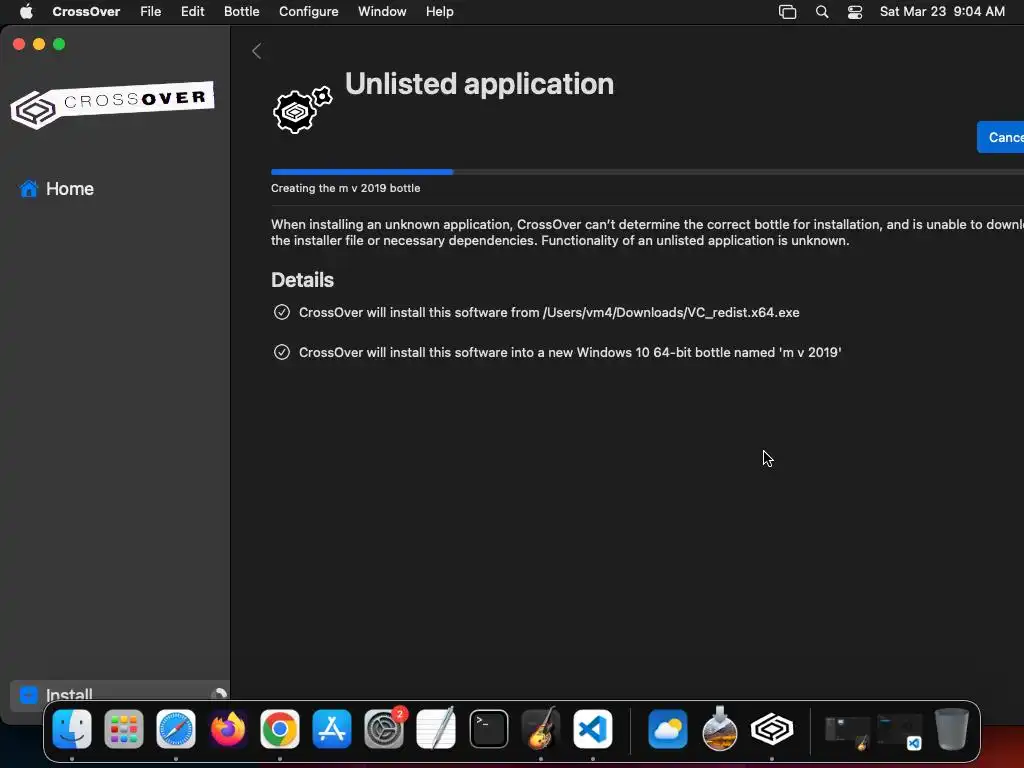Switch to CrossOver from the Dock
This screenshot has height=768, width=1024.
click(x=772, y=729)
